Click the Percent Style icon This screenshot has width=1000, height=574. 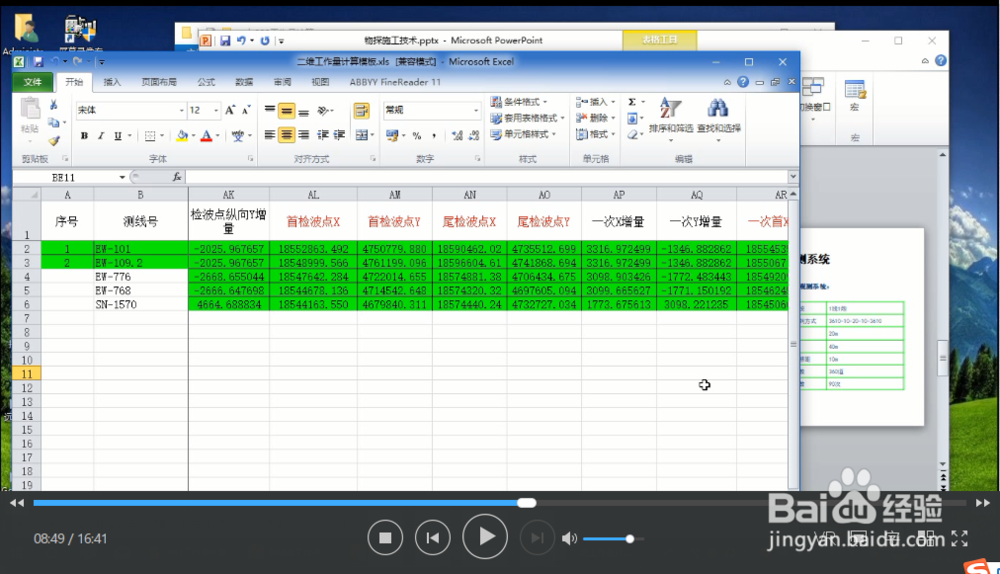point(417,136)
